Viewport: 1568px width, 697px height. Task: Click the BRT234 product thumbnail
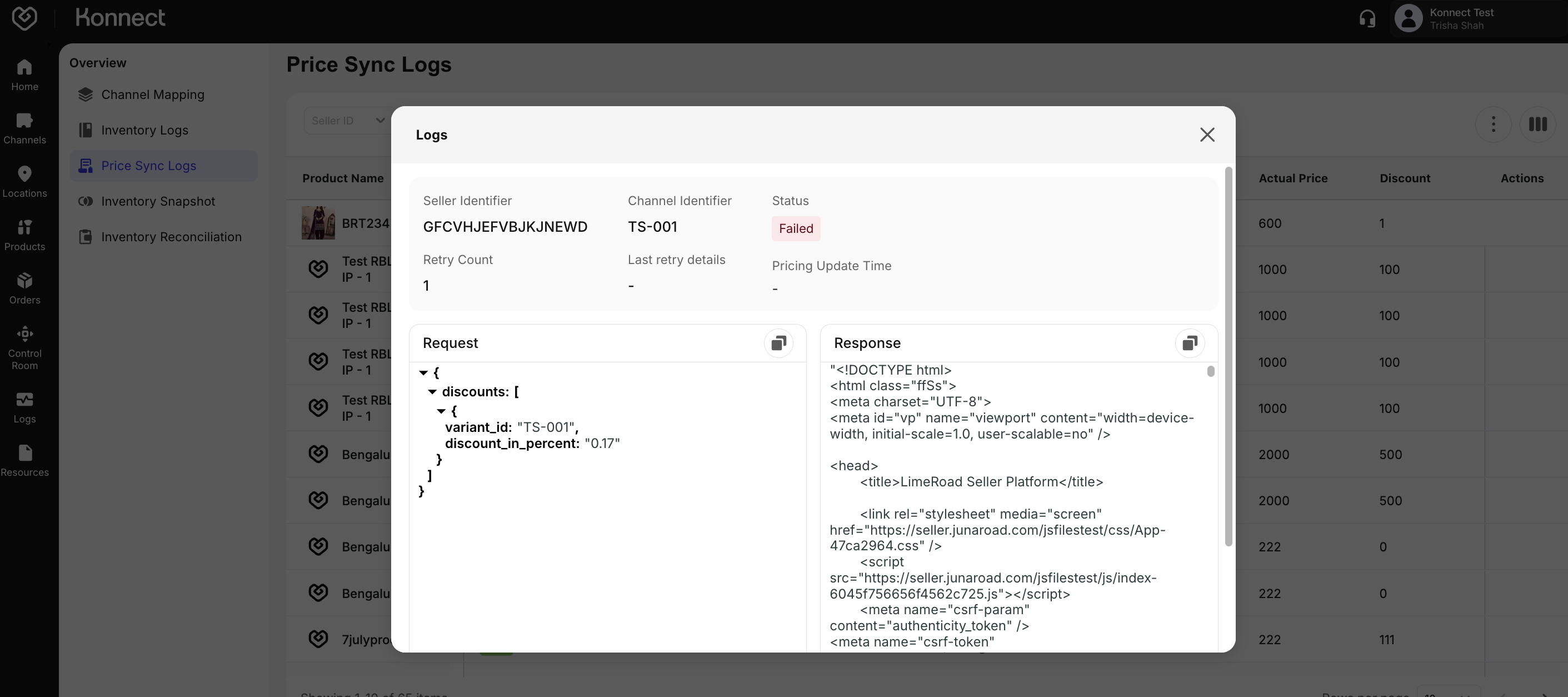pyautogui.click(x=318, y=223)
